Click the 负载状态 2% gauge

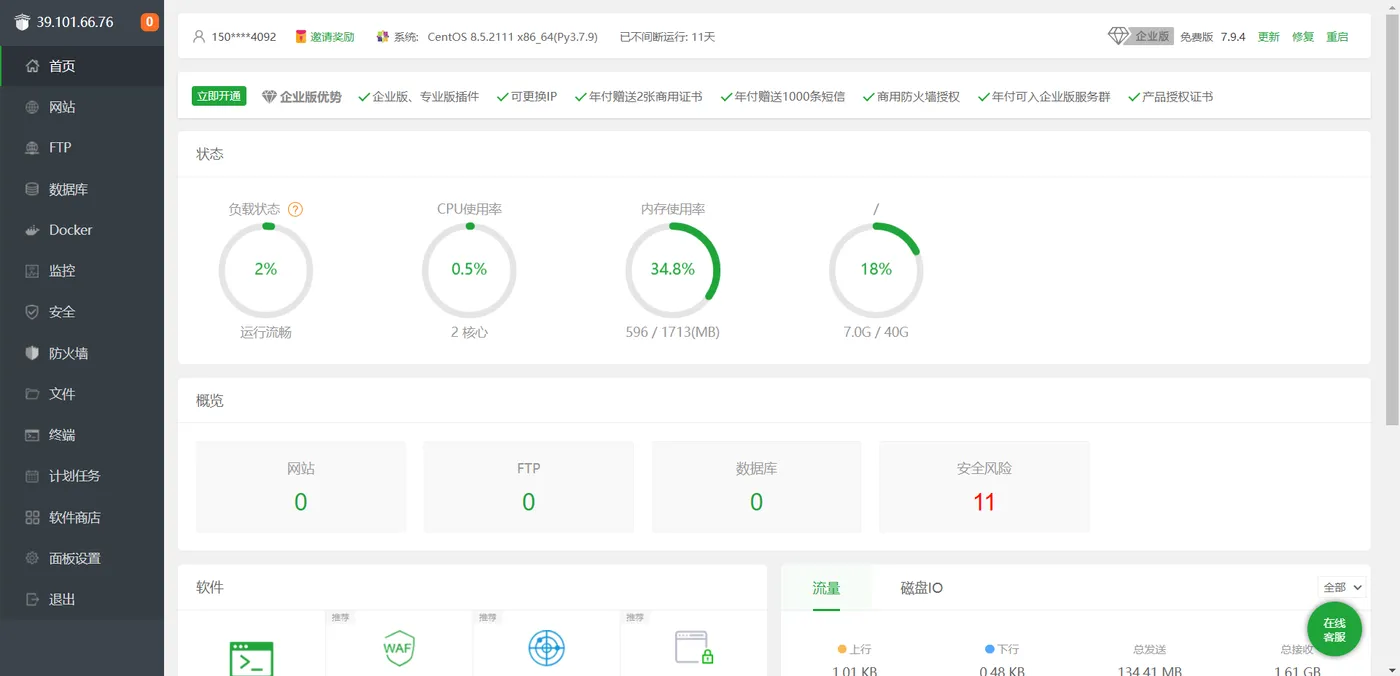265,270
